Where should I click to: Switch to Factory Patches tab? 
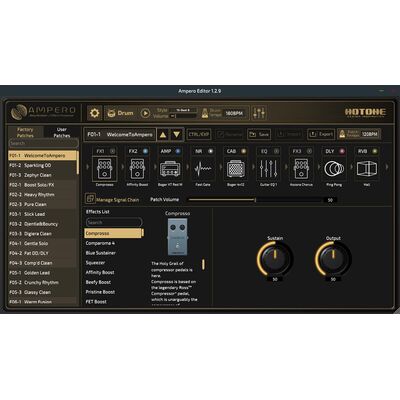click(25, 132)
